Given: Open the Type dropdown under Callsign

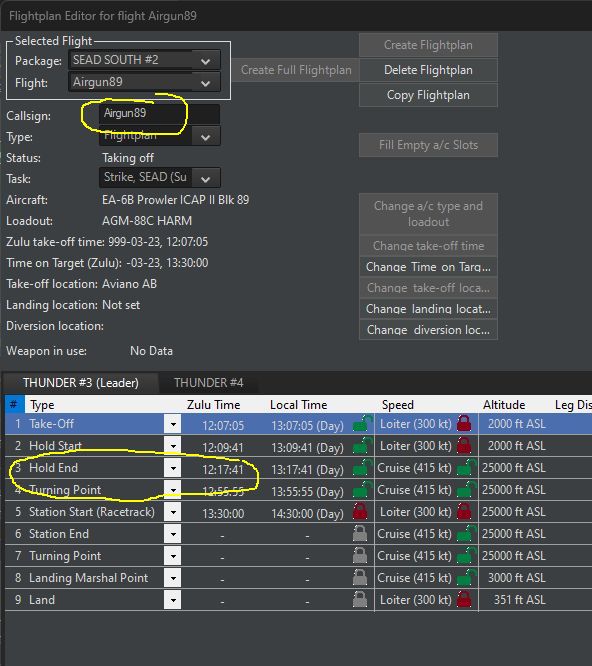Looking at the screenshot, I should coord(160,137).
